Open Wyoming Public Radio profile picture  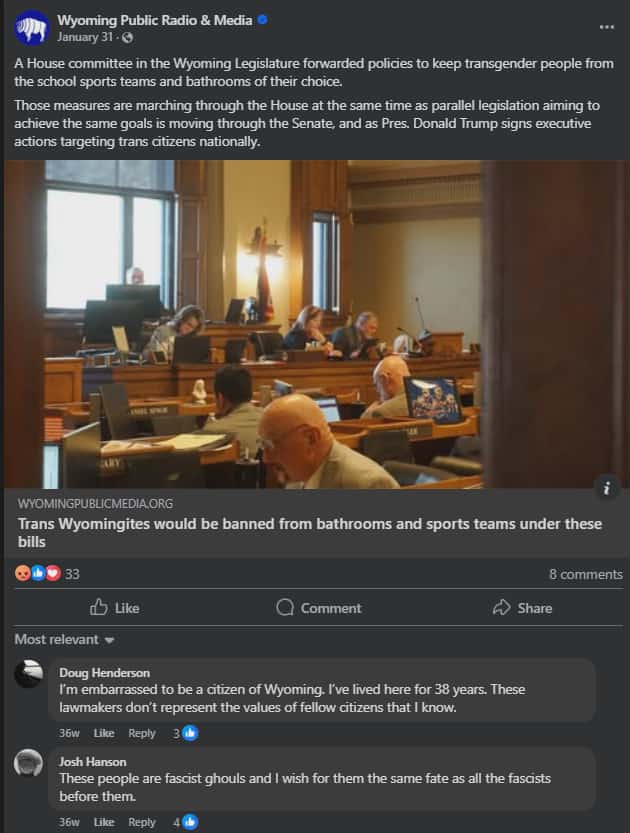click(x=31, y=28)
